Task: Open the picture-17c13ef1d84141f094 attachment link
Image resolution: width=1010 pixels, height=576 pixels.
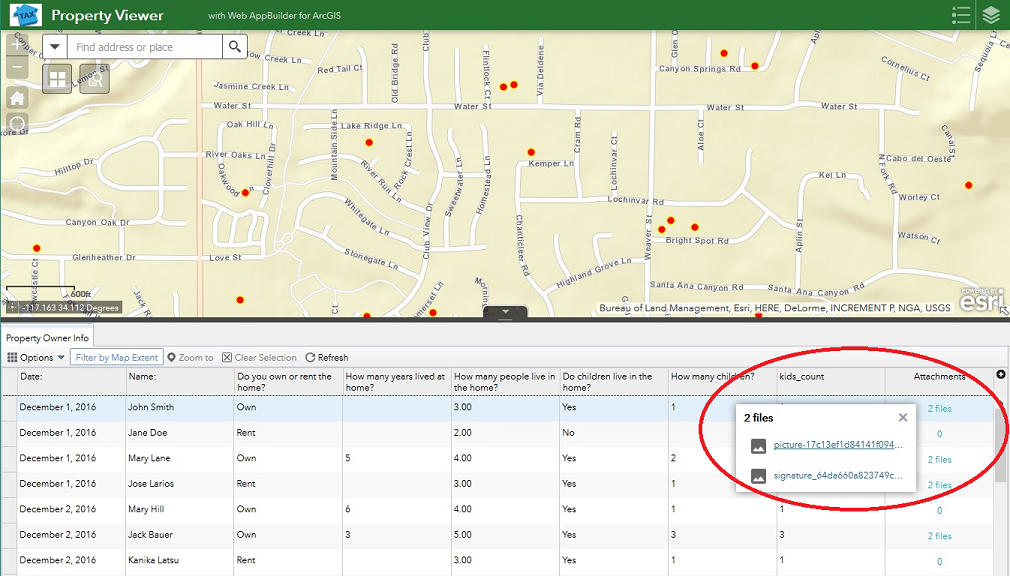Action: tap(838, 445)
